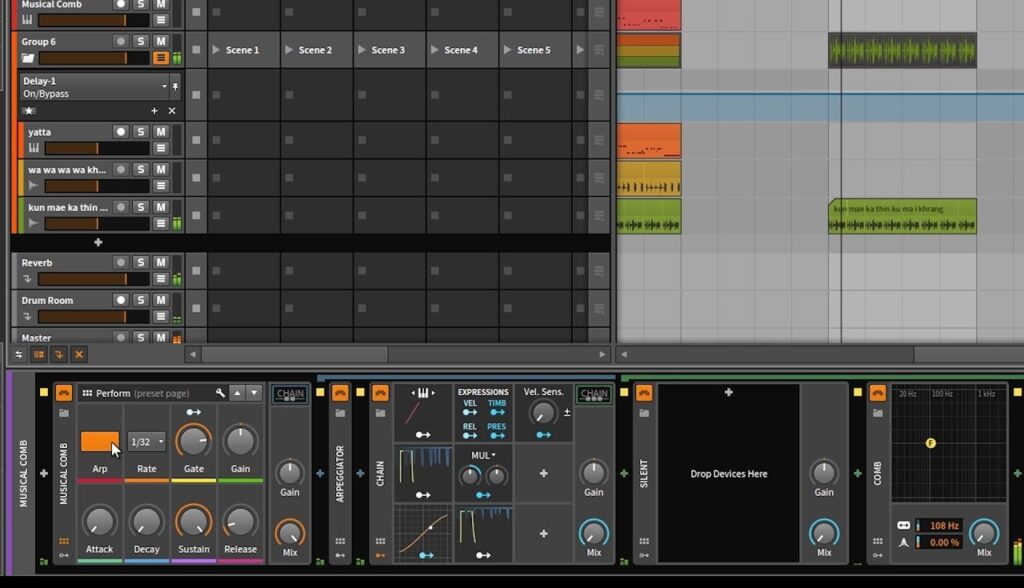This screenshot has height=588, width=1024.
Task: Open the MUL dropdown in the Chain device
Action: pyautogui.click(x=480, y=455)
